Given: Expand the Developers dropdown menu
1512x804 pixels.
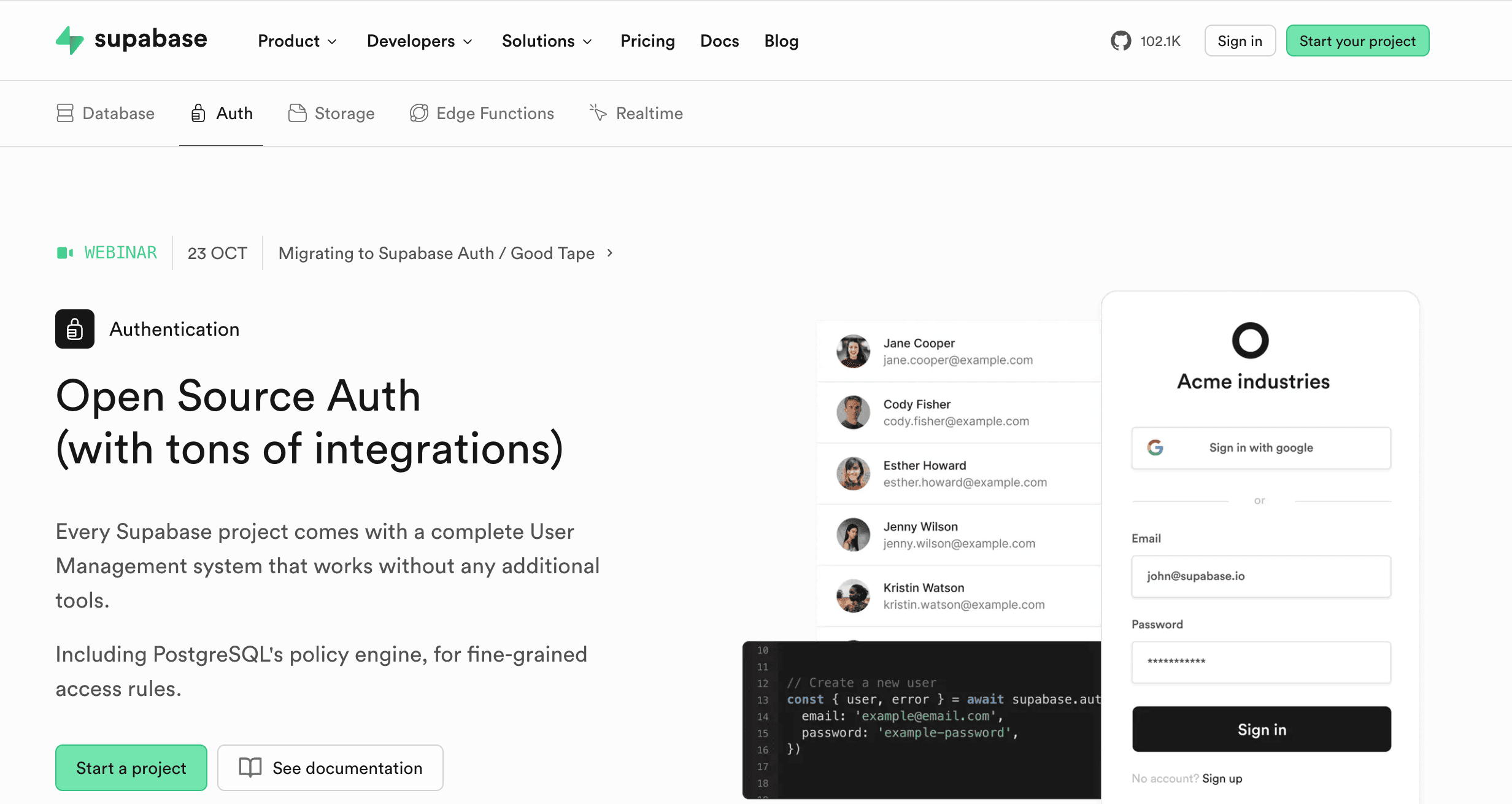Looking at the screenshot, I should [420, 41].
